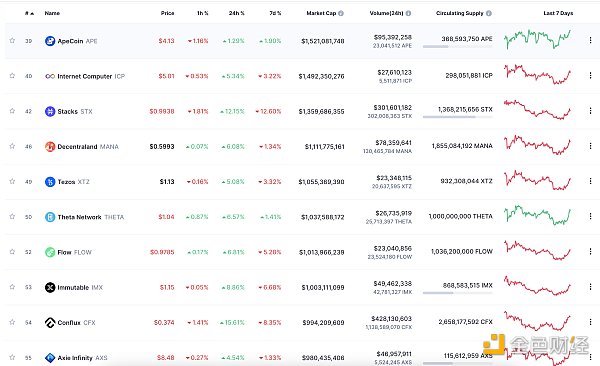
Task: Click the Stacks circulating supply progress bar
Action: pyautogui.click(x=457, y=117)
